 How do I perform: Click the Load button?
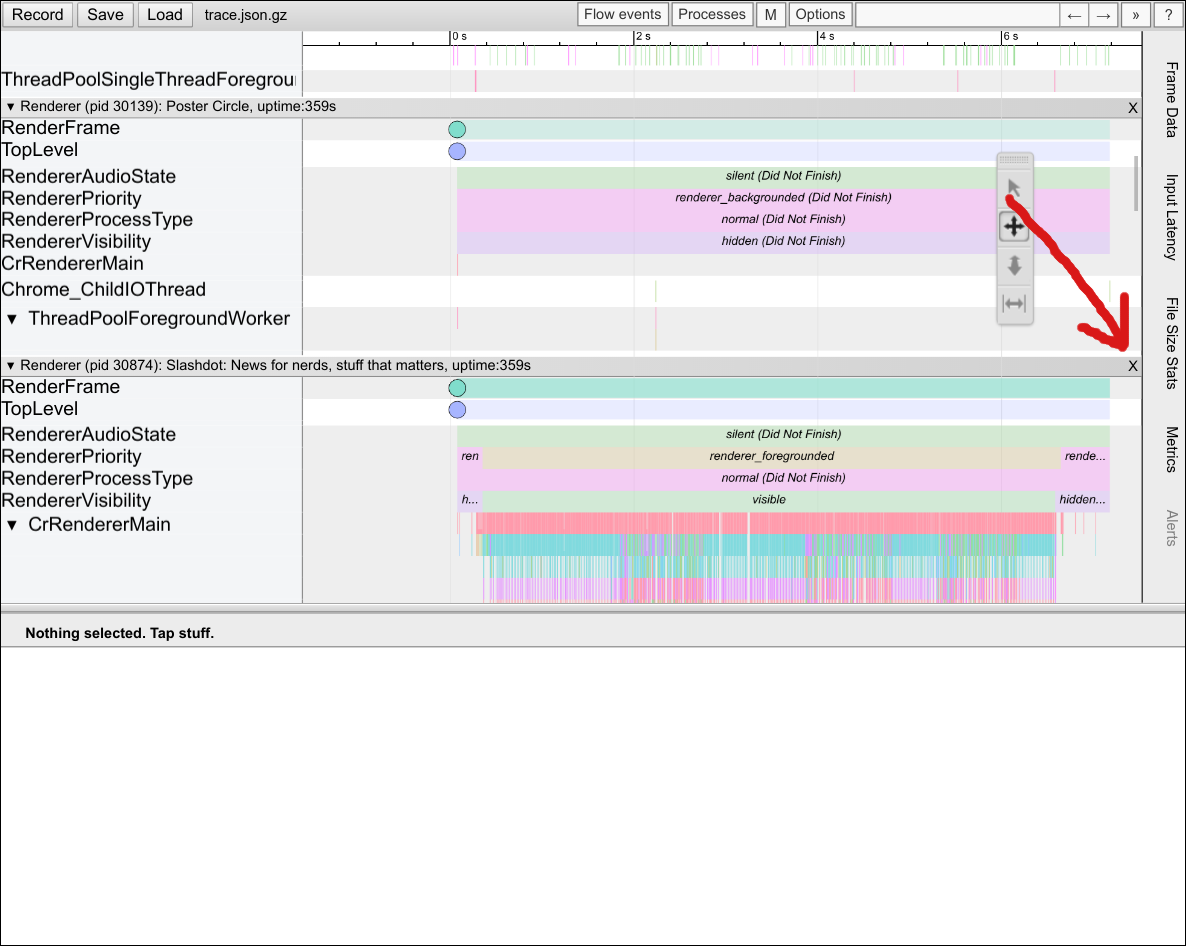pos(165,15)
